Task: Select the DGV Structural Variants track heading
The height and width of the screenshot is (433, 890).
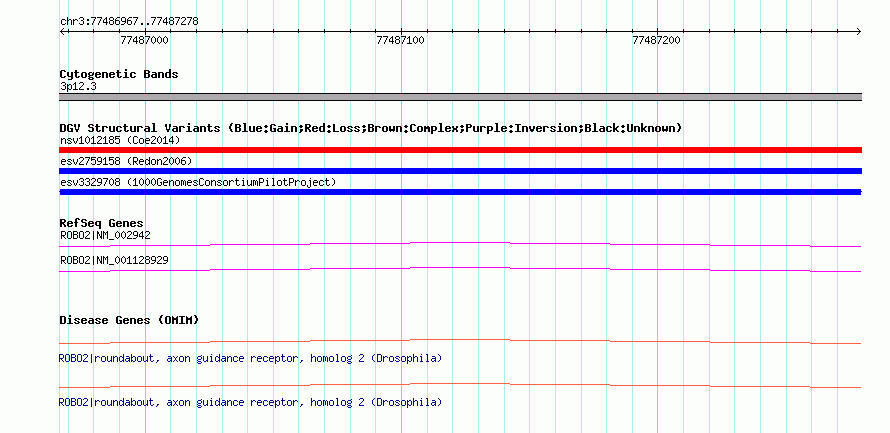Action: (x=371, y=128)
